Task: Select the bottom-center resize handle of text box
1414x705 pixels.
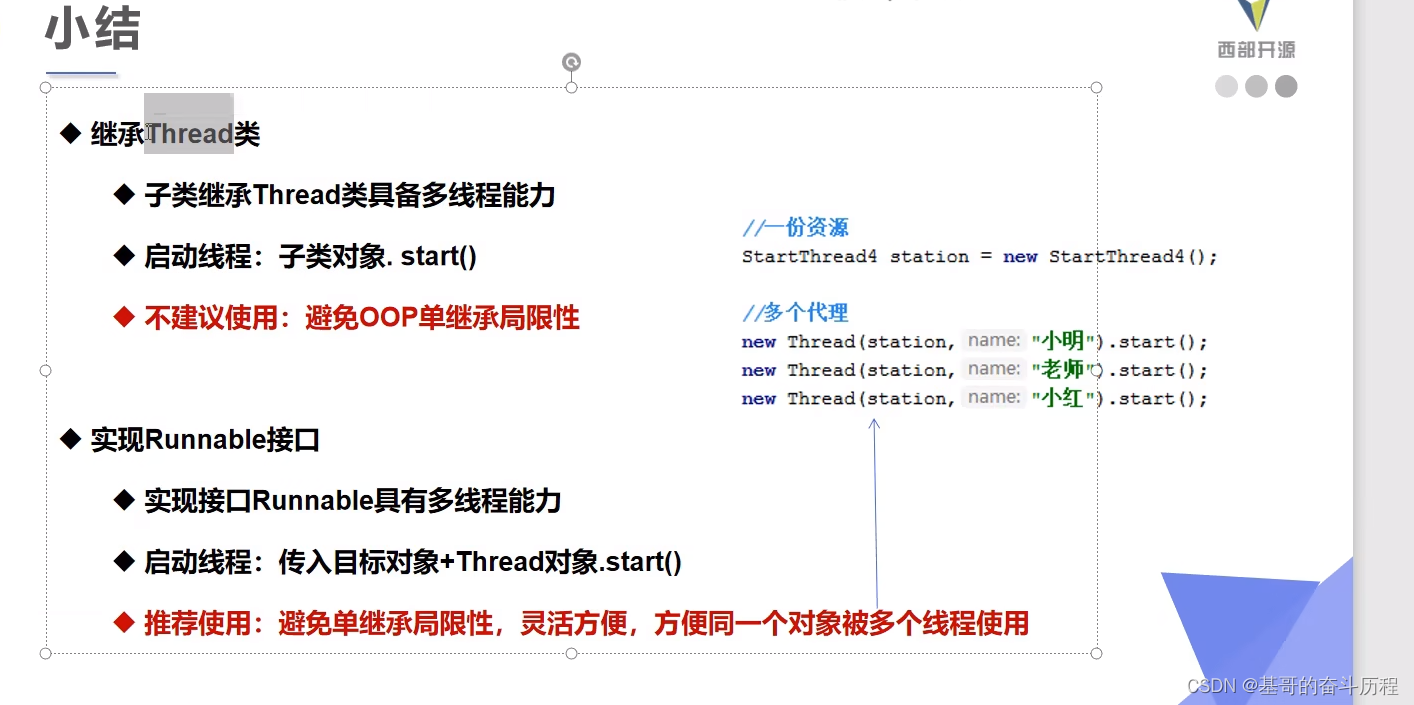Action: pos(571,653)
